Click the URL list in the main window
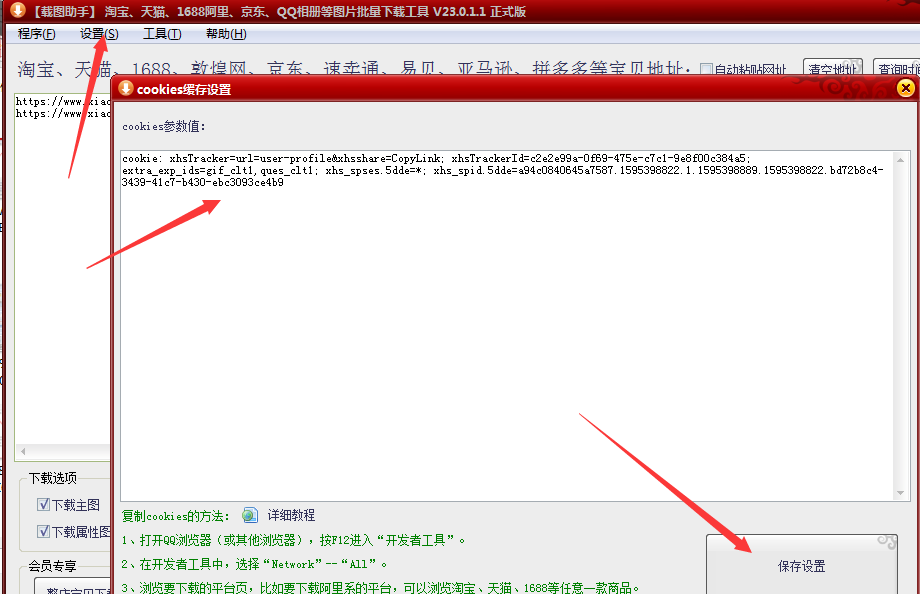 [63, 276]
